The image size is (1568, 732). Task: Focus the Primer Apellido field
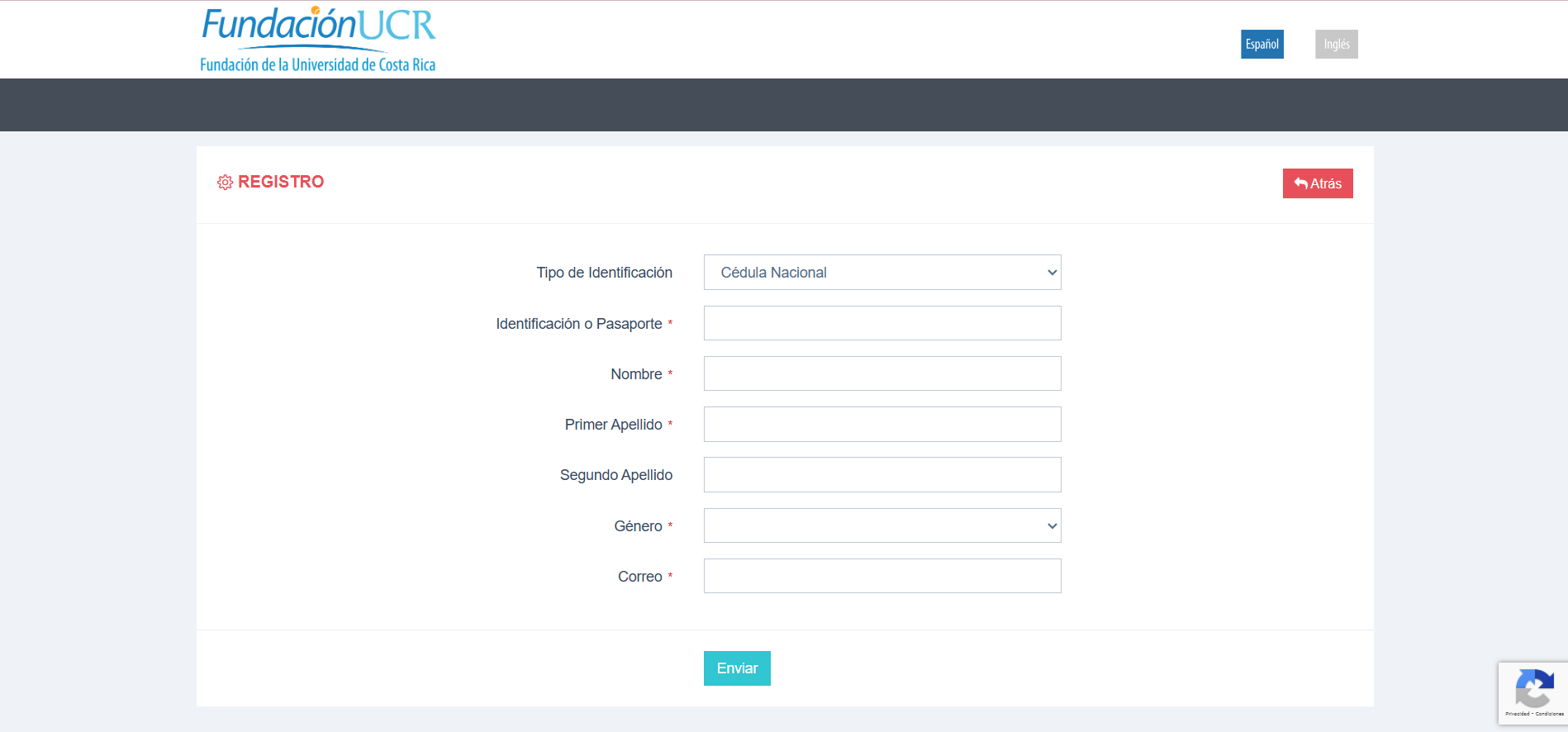click(882, 425)
